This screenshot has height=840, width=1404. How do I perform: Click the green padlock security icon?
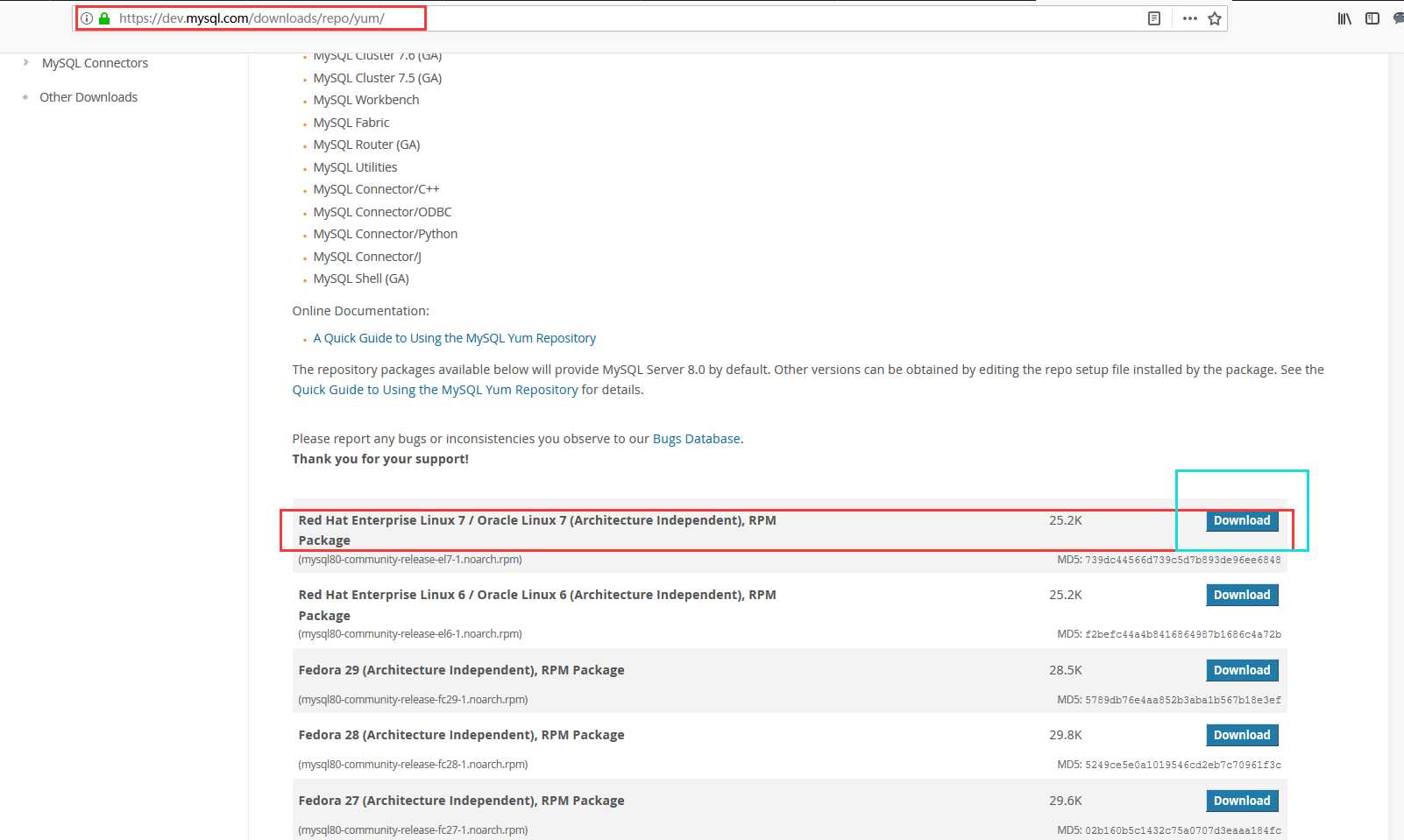pyautogui.click(x=104, y=18)
